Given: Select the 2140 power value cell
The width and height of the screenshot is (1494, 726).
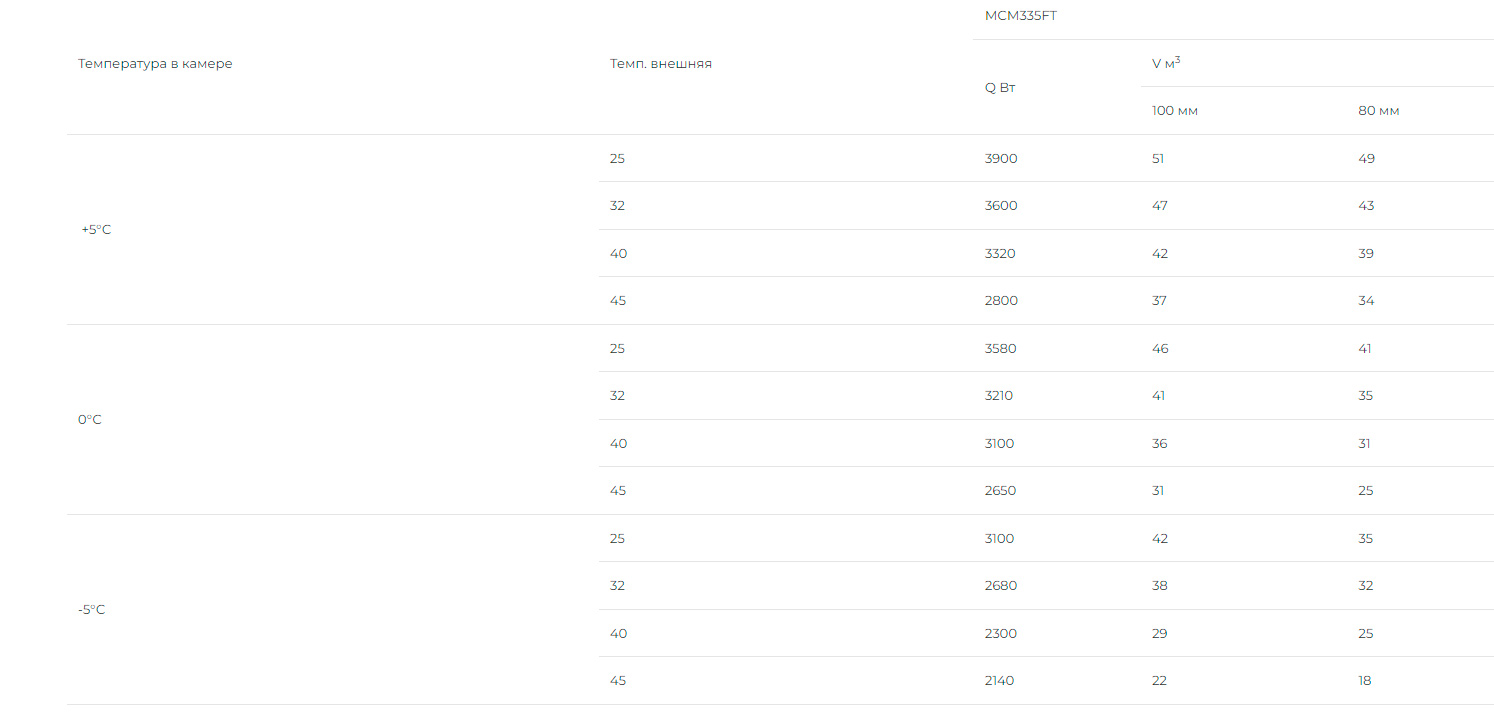Looking at the screenshot, I should click(999, 681).
